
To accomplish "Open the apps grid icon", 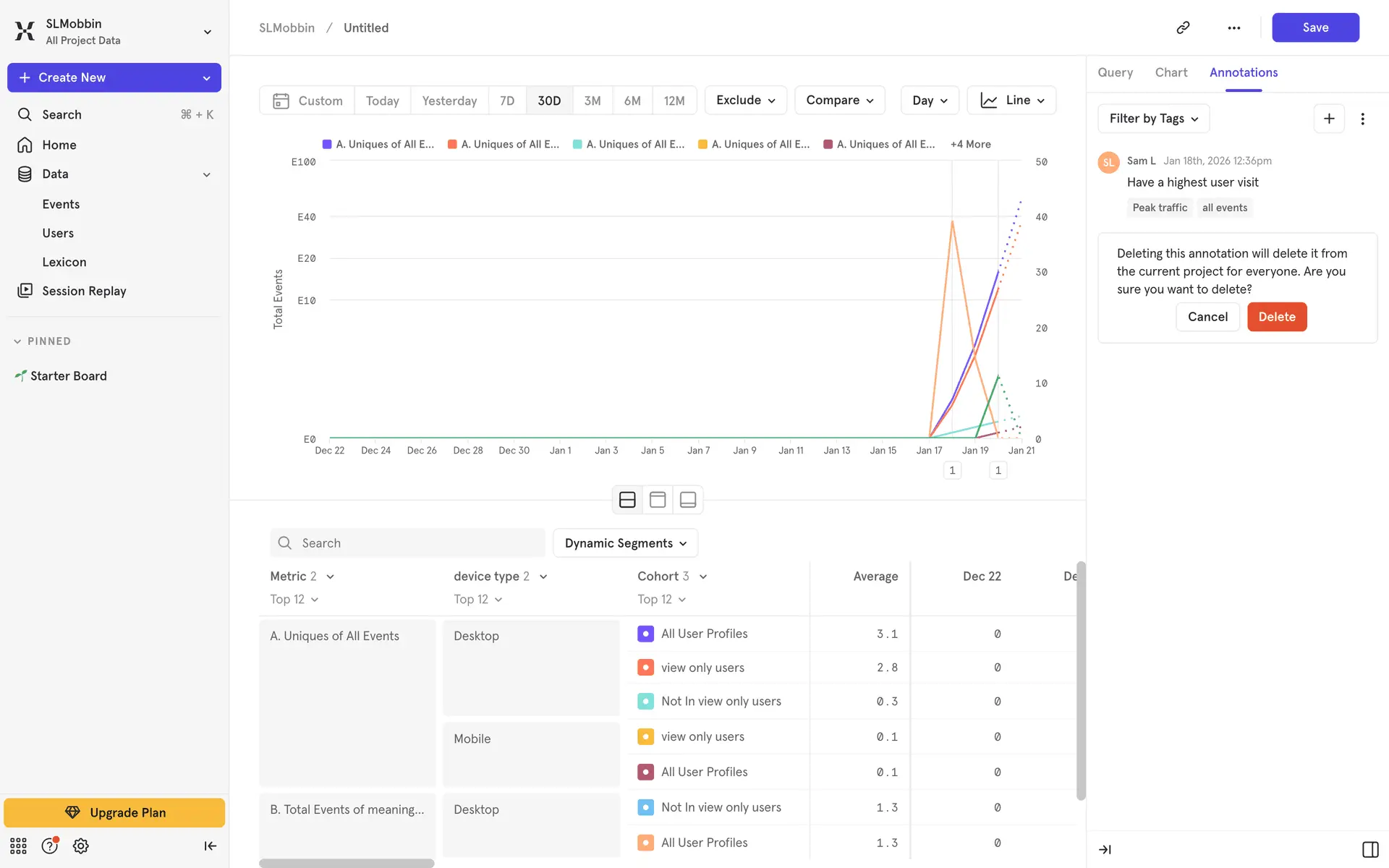I will click(18, 846).
